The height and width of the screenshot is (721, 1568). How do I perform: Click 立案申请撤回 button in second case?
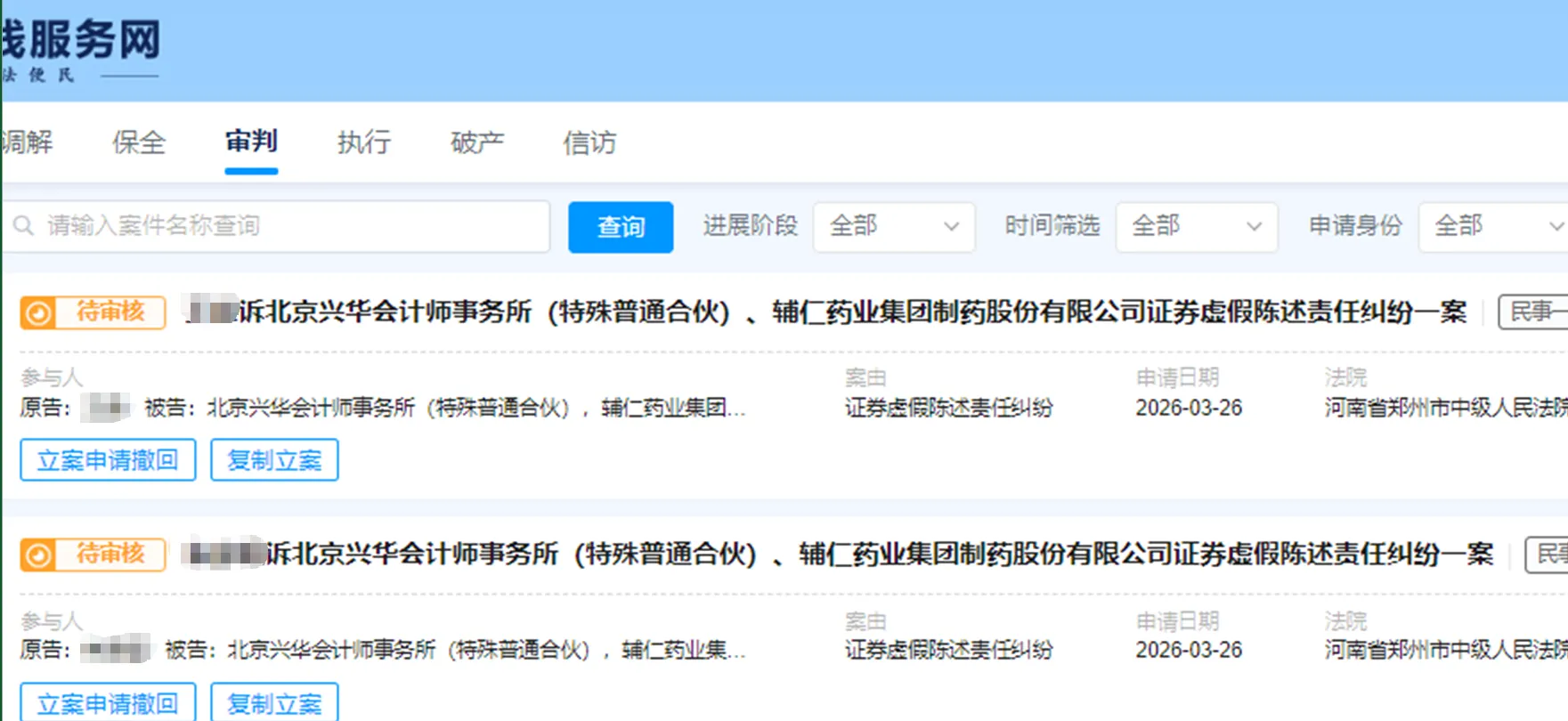[108, 702]
